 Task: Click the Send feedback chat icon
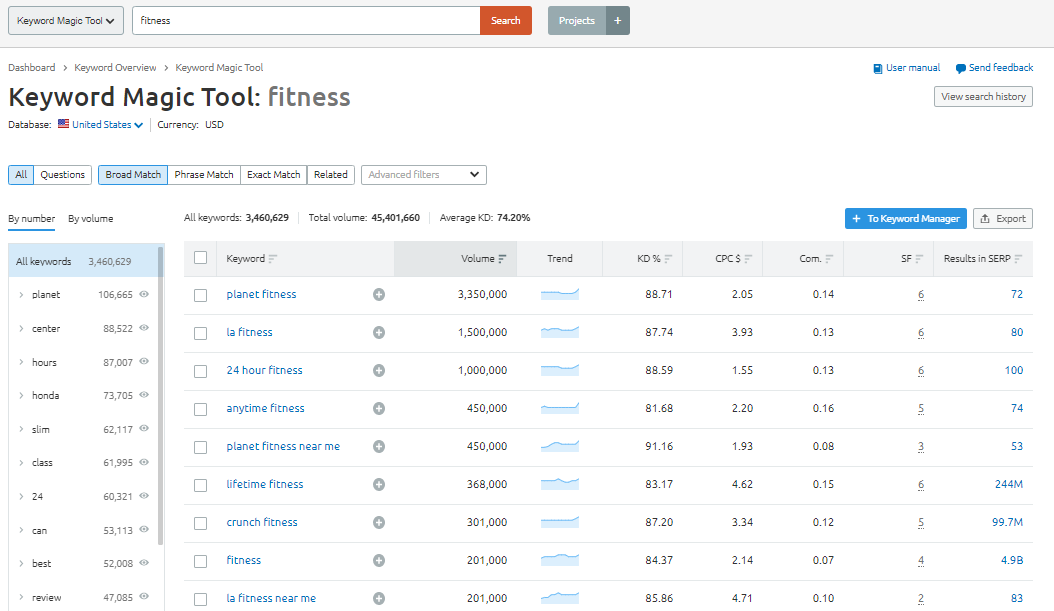click(961, 68)
